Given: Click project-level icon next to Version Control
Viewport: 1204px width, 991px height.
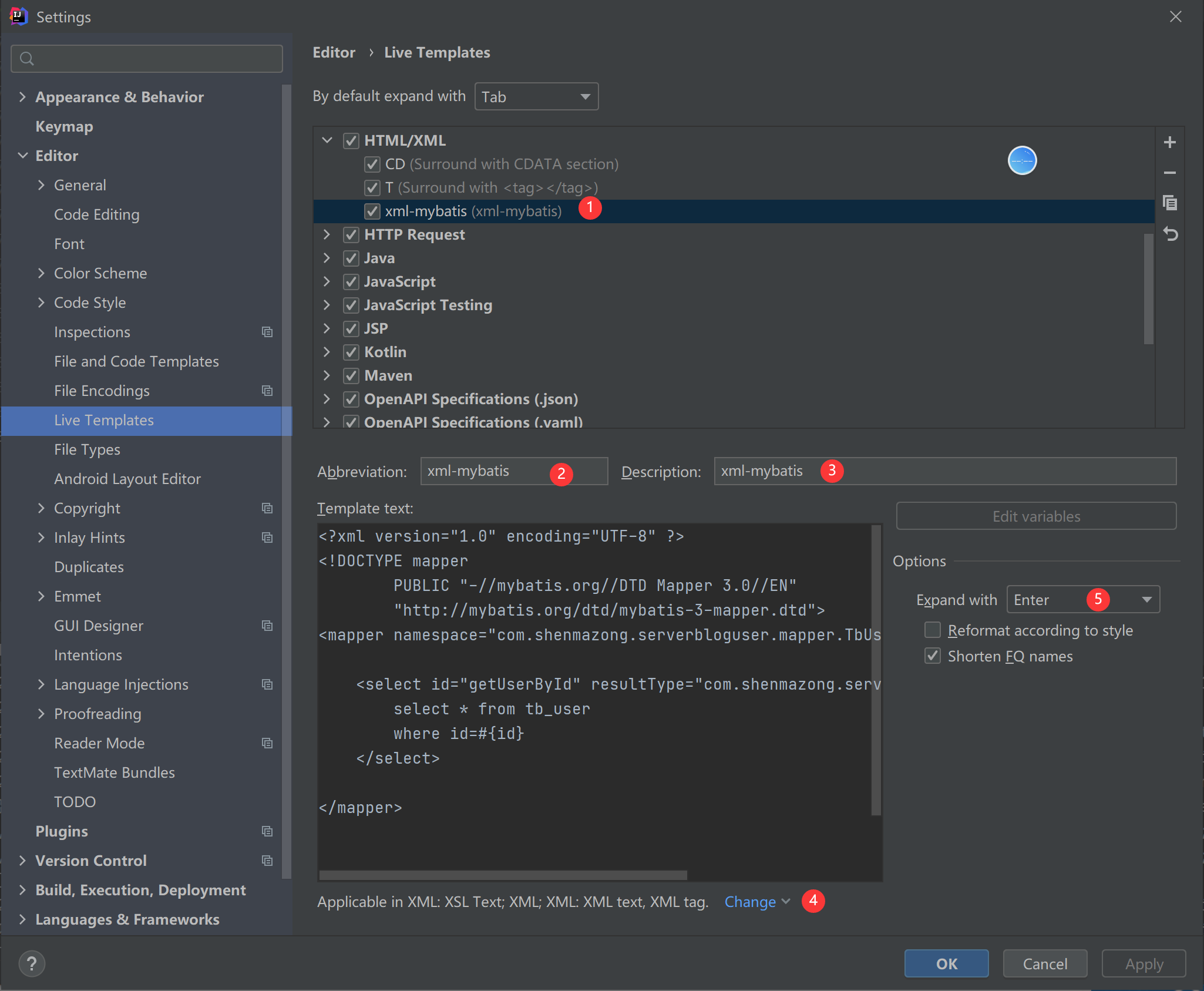Looking at the screenshot, I should (267, 861).
